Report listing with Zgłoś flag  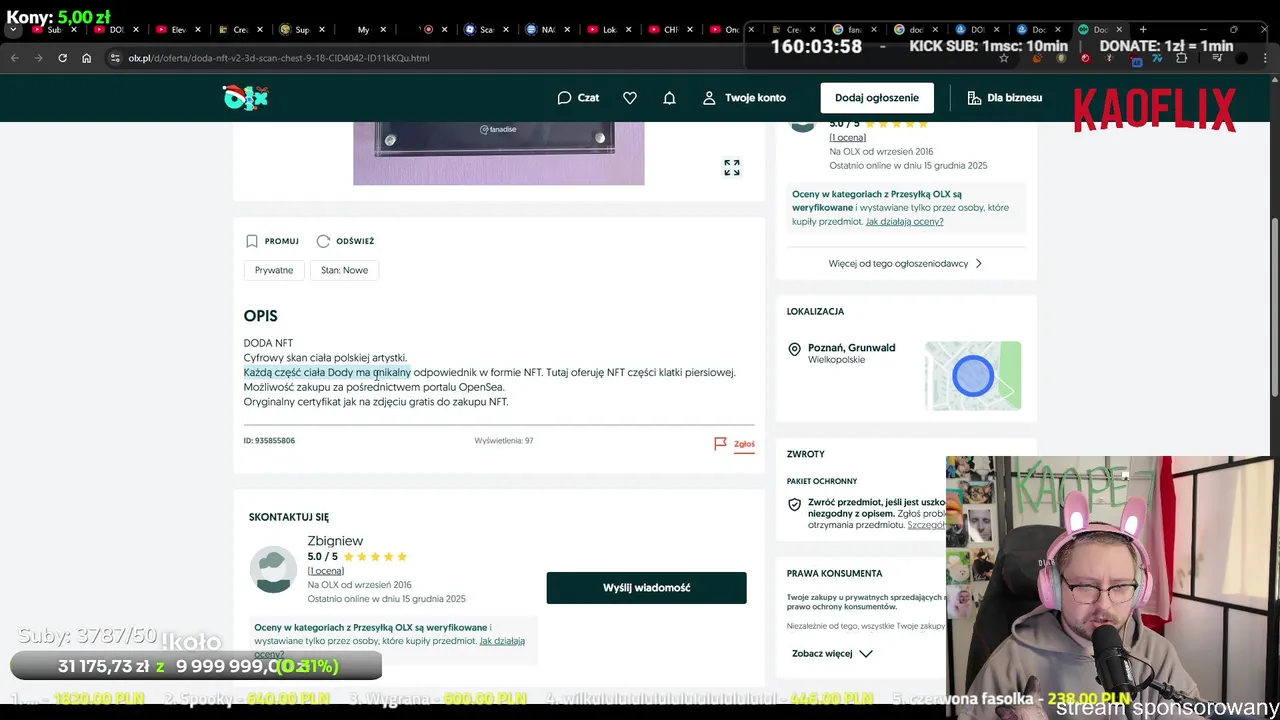point(734,444)
